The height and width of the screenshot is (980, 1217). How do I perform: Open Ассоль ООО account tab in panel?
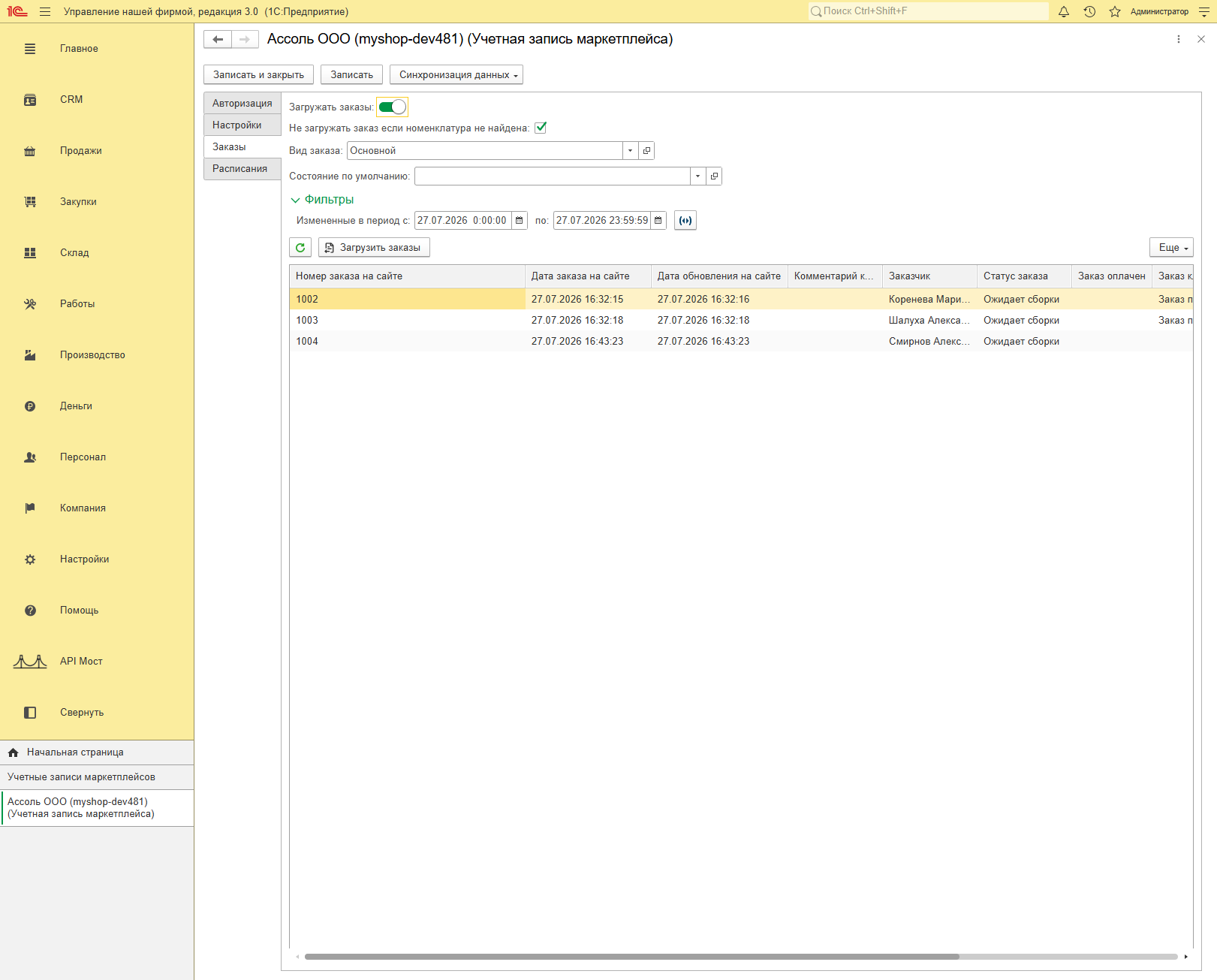coord(97,808)
